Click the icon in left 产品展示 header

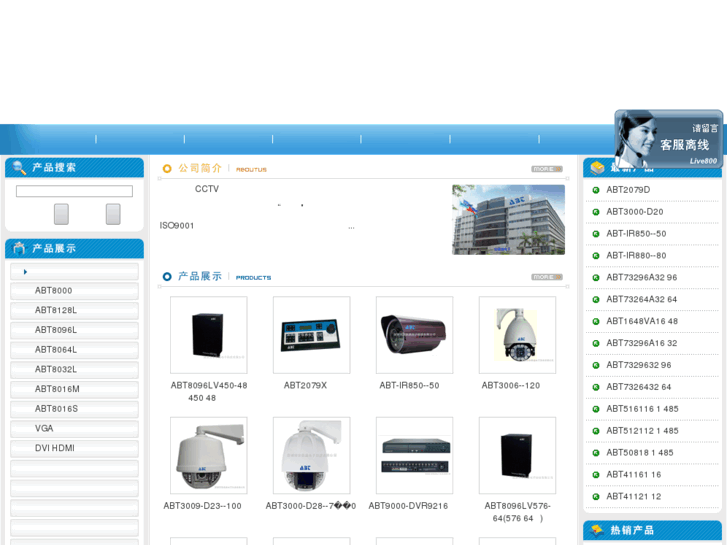tap(19, 248)
